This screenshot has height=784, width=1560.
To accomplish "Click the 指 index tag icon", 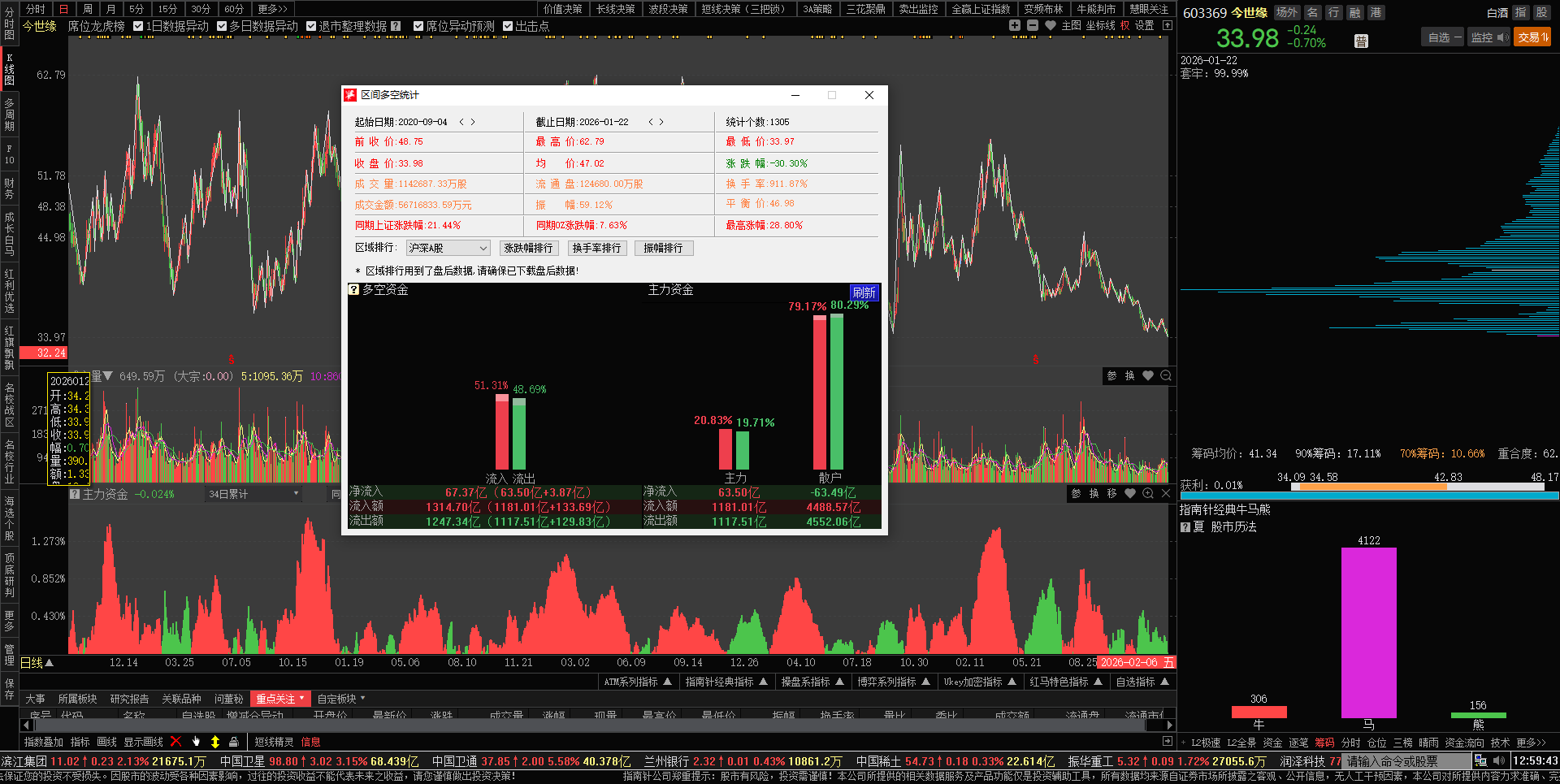I will click(1520, 13).
